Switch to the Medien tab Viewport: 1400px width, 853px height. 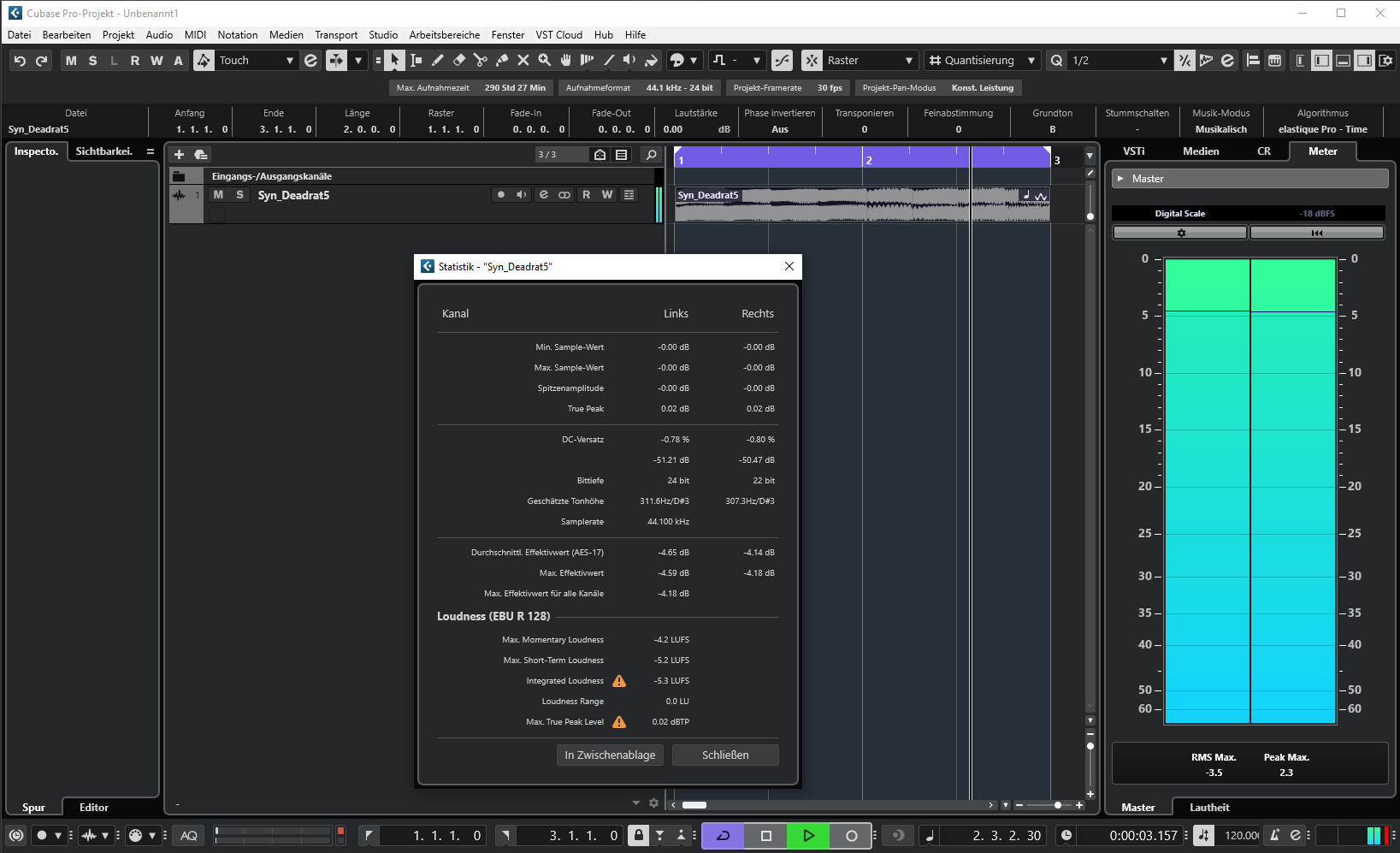1201,151
